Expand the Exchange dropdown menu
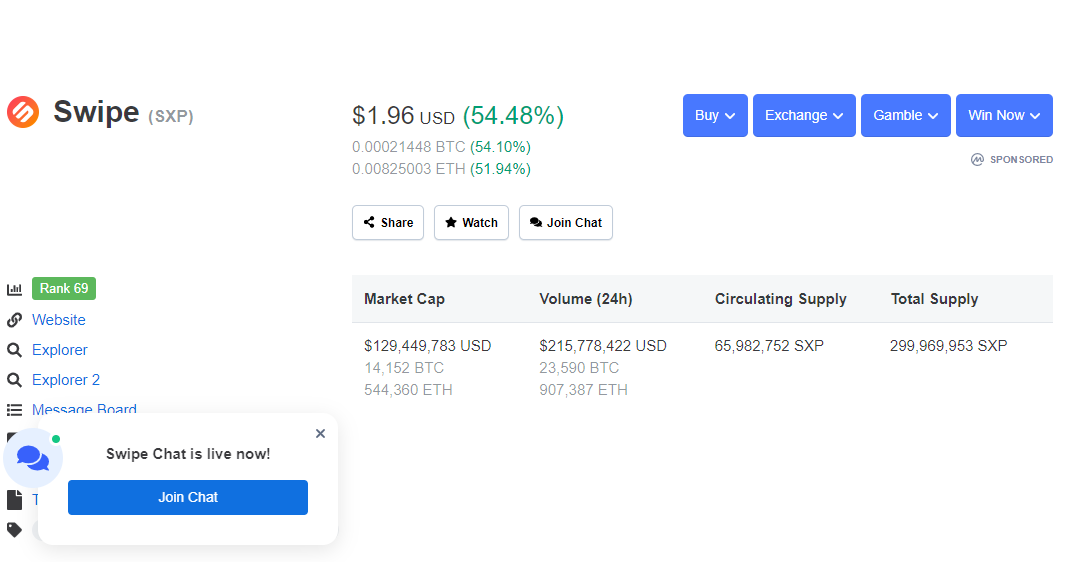The image size is (1078, 562). (x=804, y=116)
